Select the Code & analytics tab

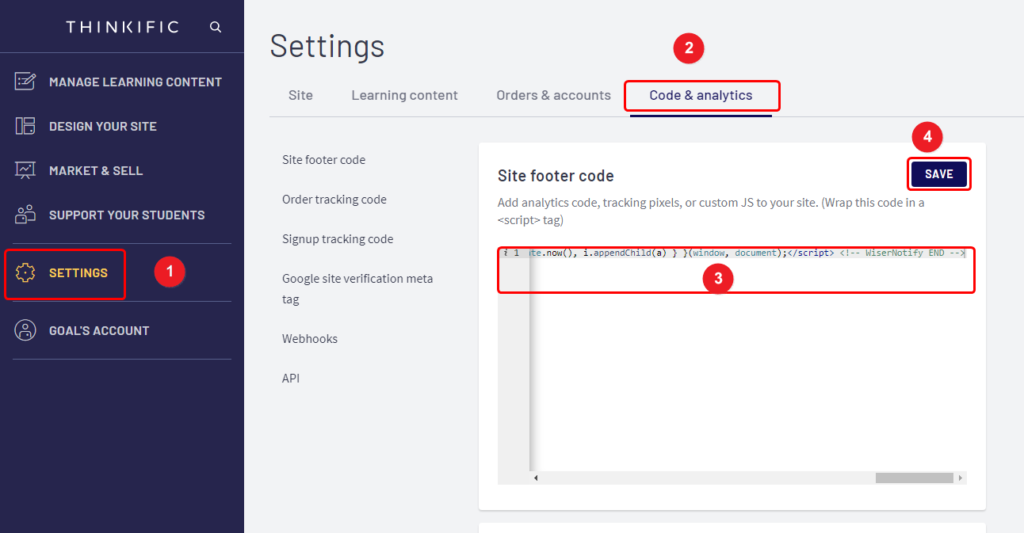[701, 95]
